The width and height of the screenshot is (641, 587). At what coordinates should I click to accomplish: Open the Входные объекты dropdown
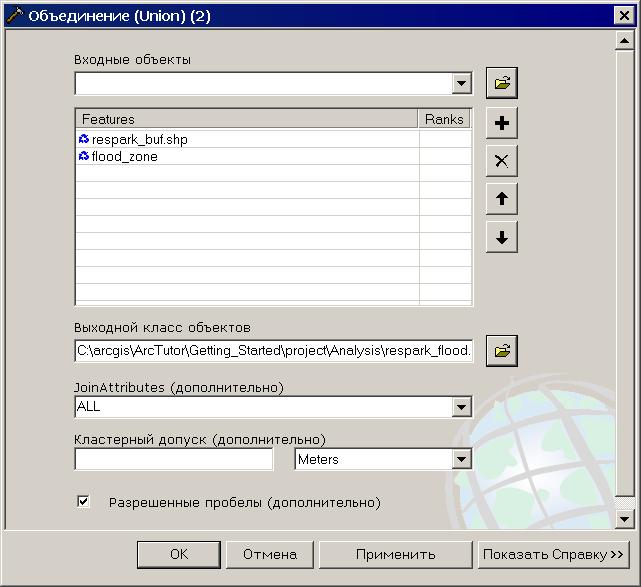pyautogui.click(x=462, y=83)
